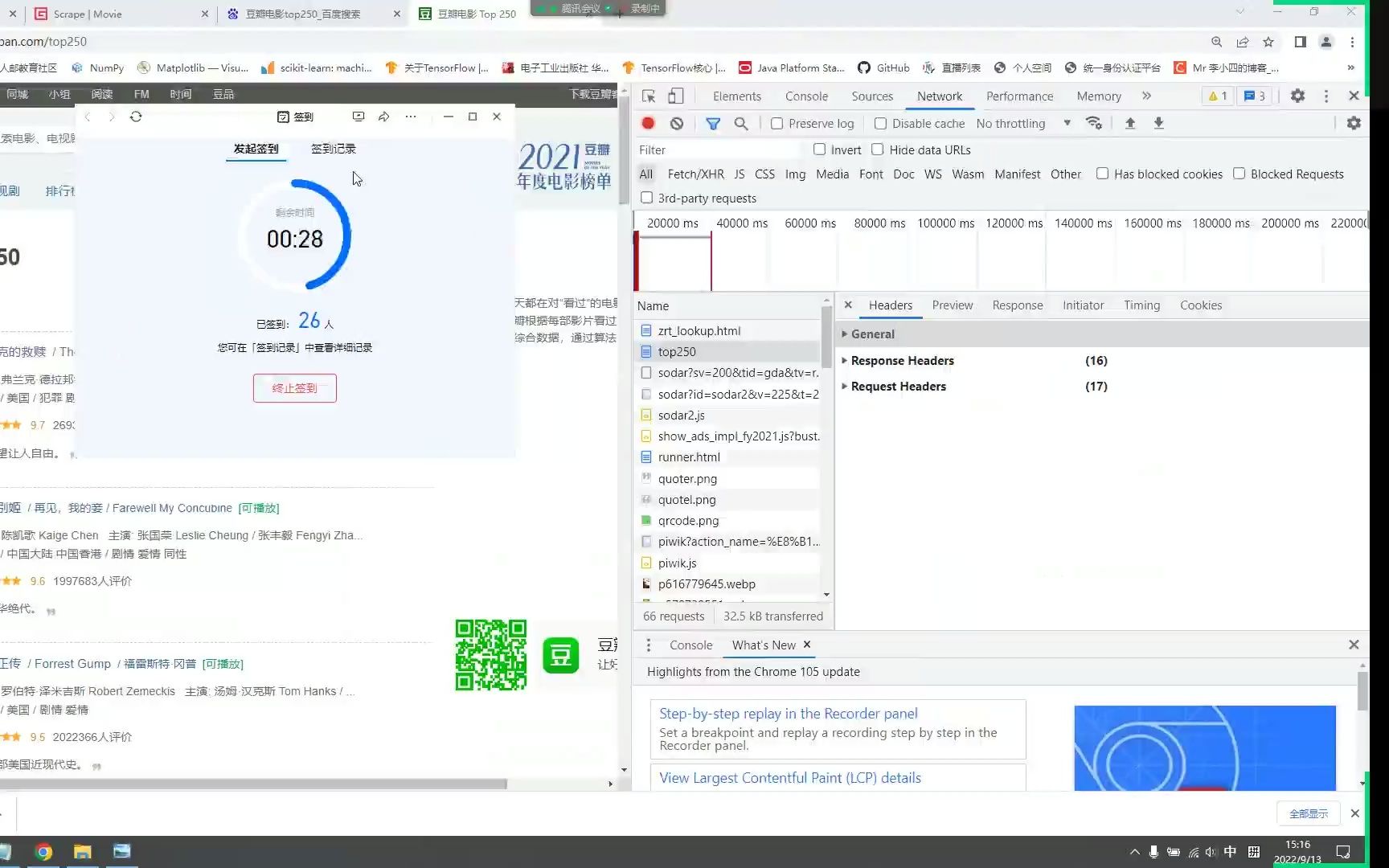Viewport: 1389px width, 868px height.
Task: Click the 终止签到 button
Action: (295, 388)
